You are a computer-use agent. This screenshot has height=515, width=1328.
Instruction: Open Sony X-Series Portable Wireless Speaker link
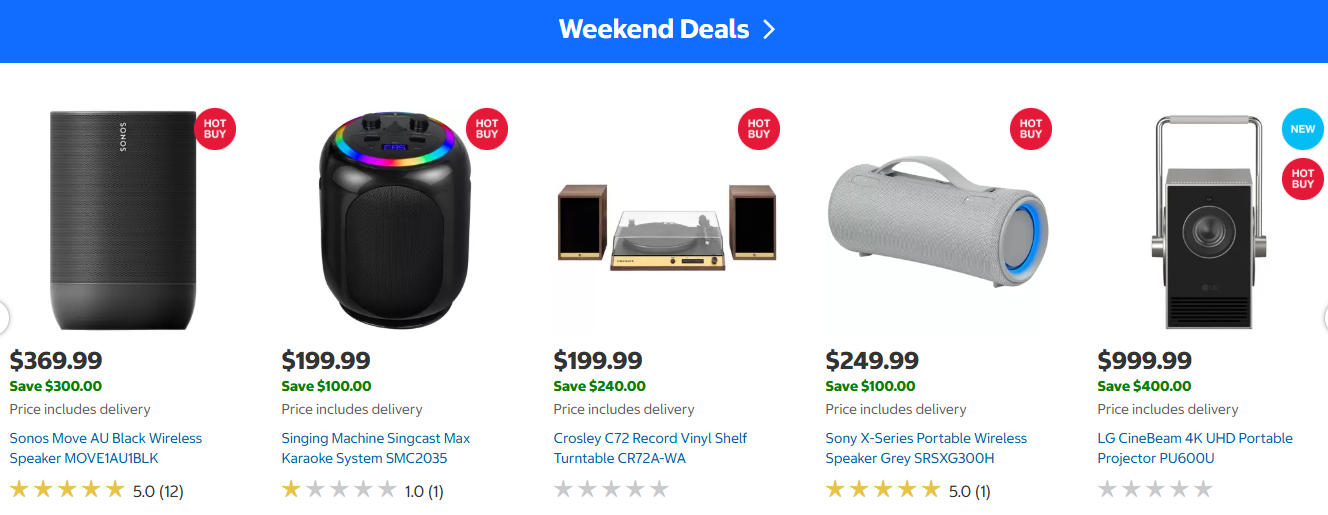(x=926, y=448)
